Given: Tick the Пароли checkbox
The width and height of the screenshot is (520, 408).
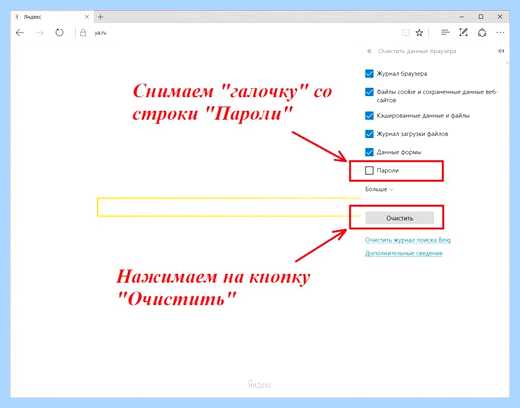Looking at the screenshot, I should pos(369,171).
